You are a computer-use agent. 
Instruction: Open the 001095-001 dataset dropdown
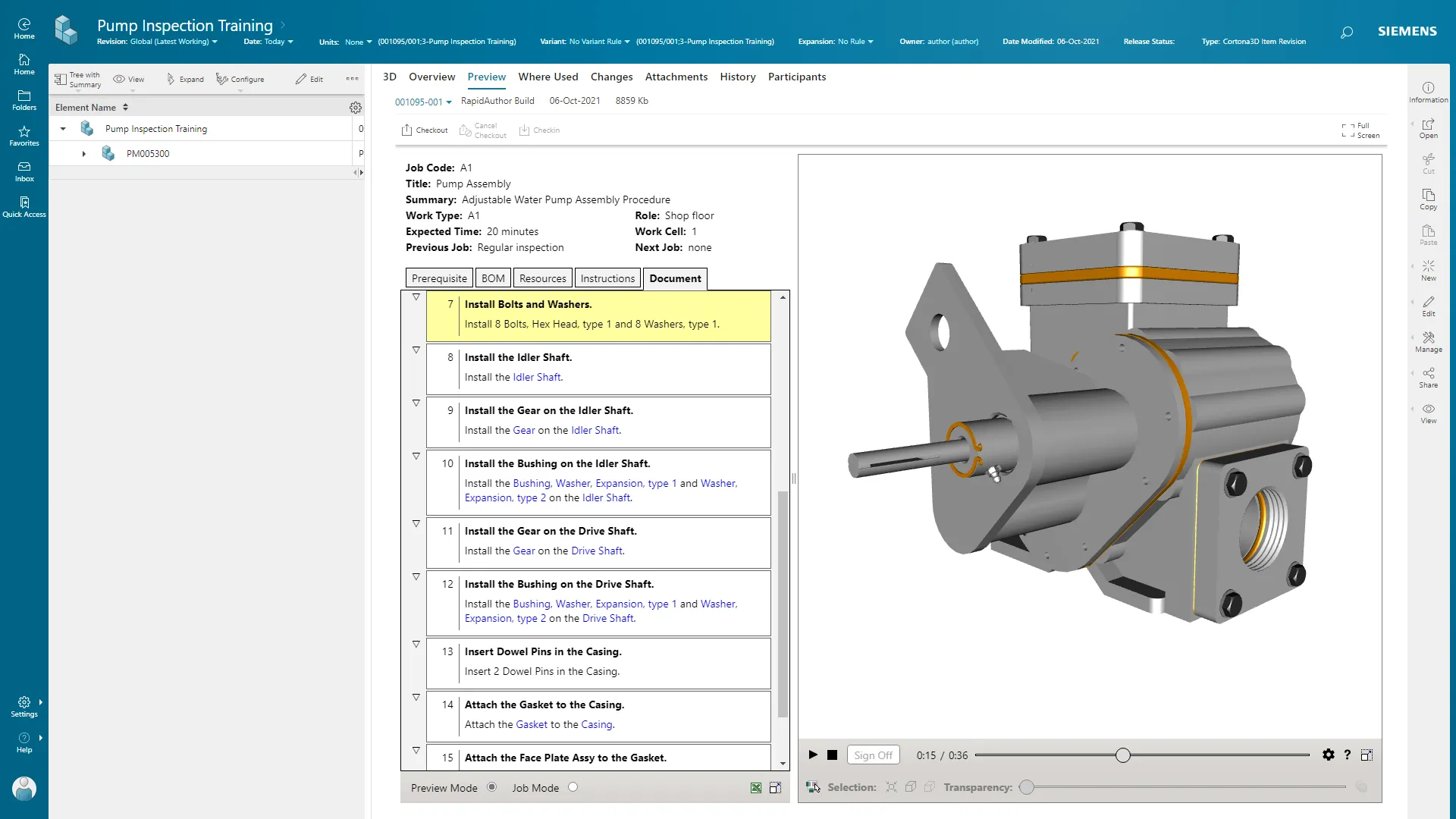click(x=423, y=102)
